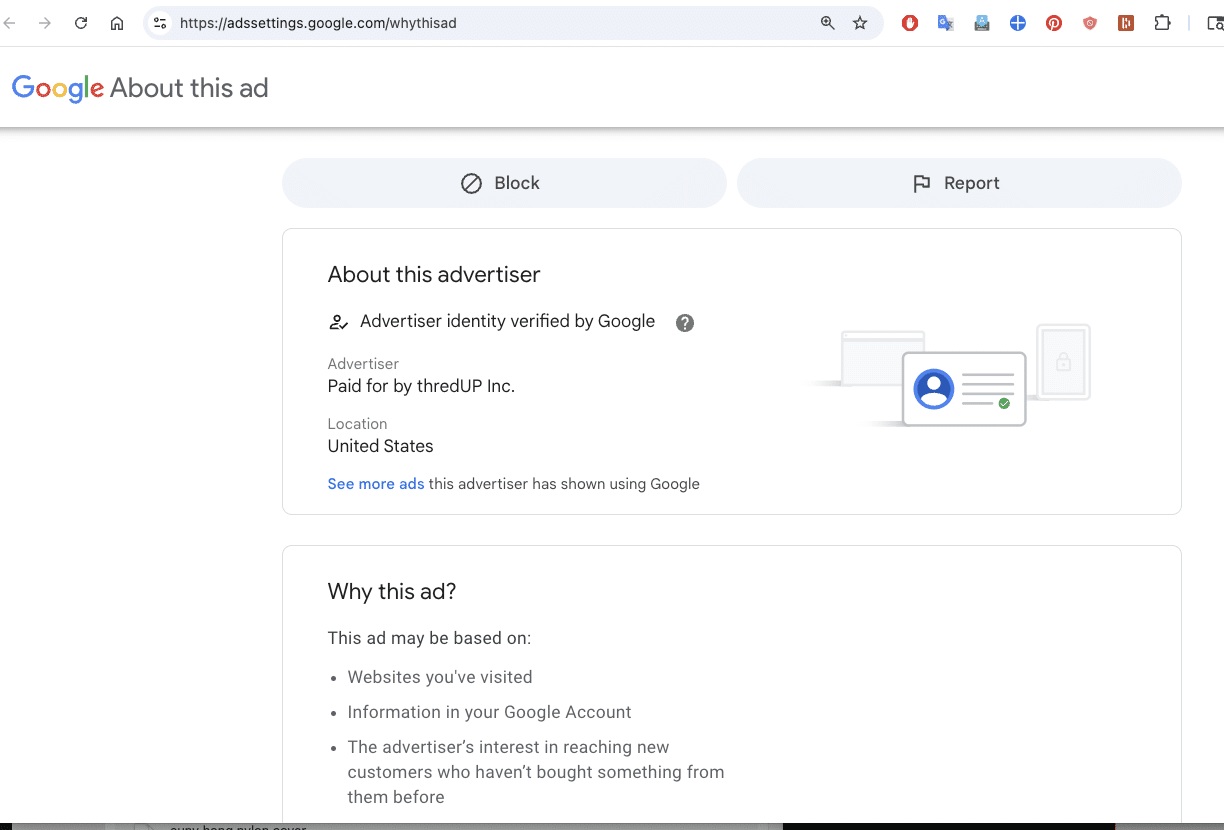The width and height of the screenshot is (1224, 830).
Task: Click the Pinterest extension icon
Action: (1054, 22)
